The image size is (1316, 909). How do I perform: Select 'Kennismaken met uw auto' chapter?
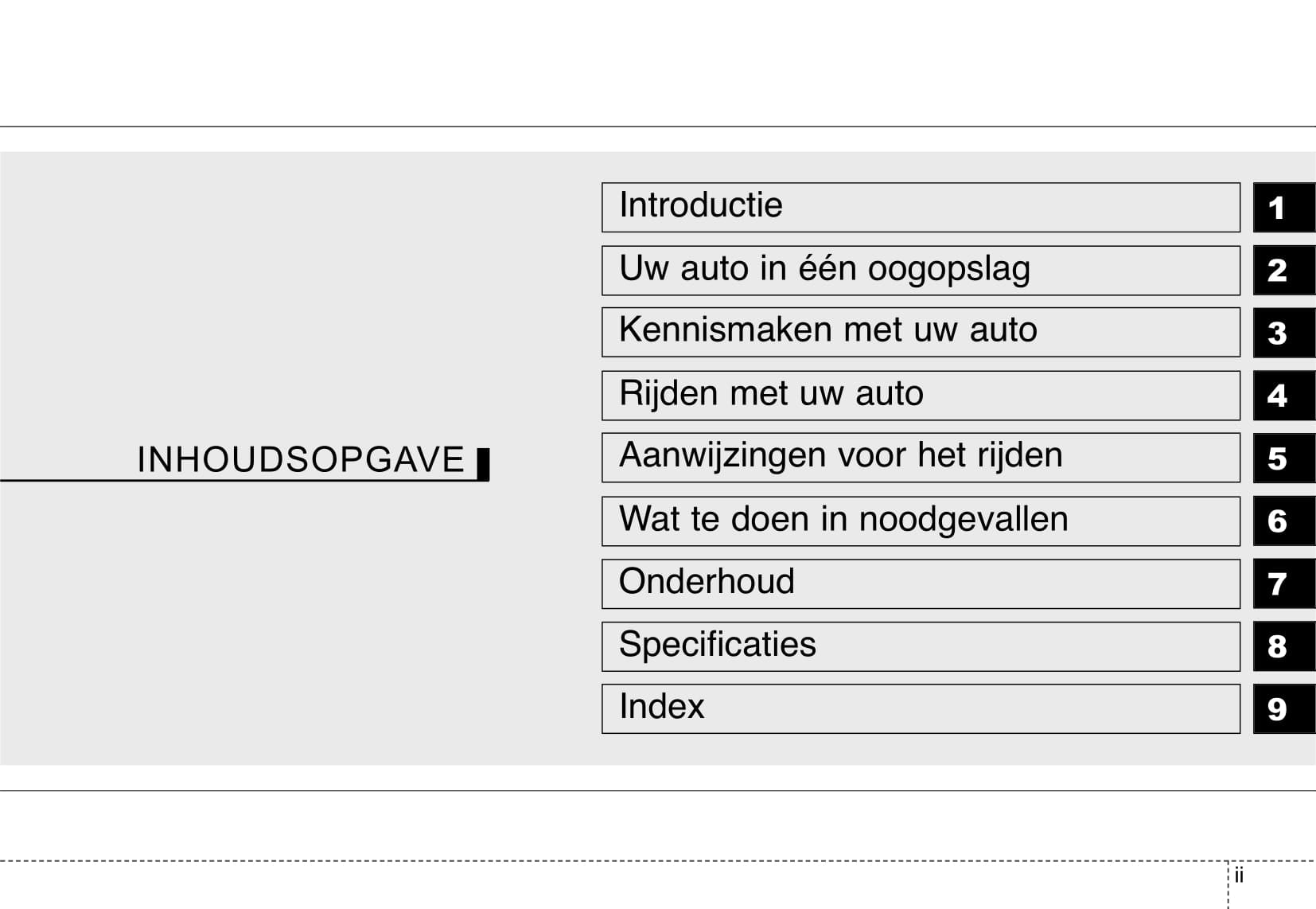pyautogui.click(x=921, y=332)
